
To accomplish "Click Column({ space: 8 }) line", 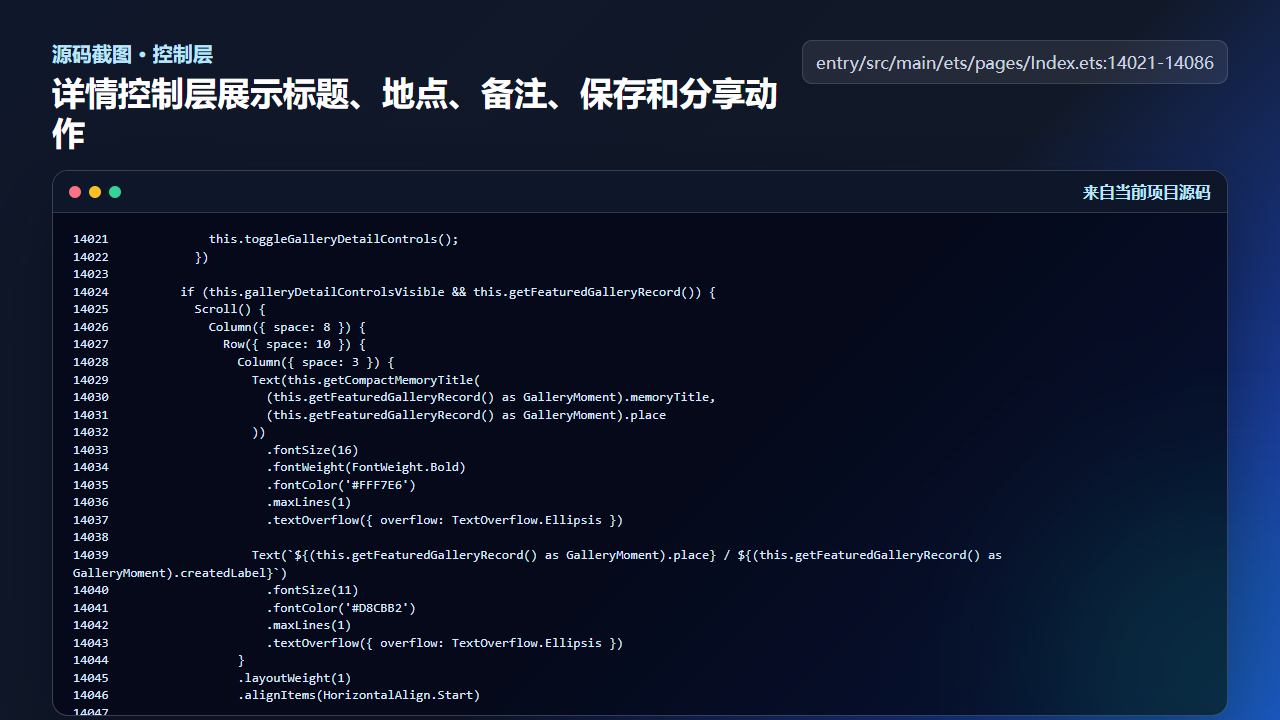I will 288,327.
